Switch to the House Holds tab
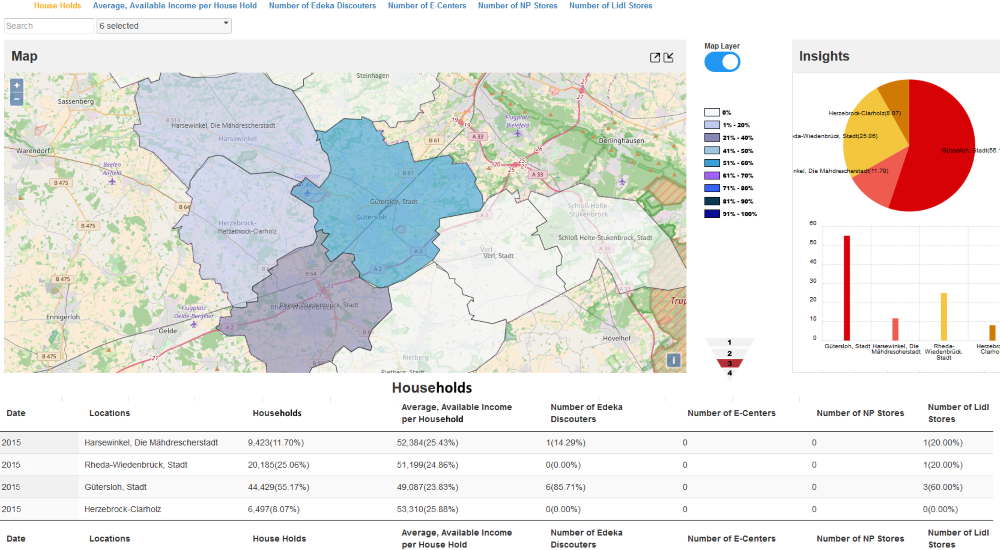This screenshot has width=1000, height=550. click(57, 6)
